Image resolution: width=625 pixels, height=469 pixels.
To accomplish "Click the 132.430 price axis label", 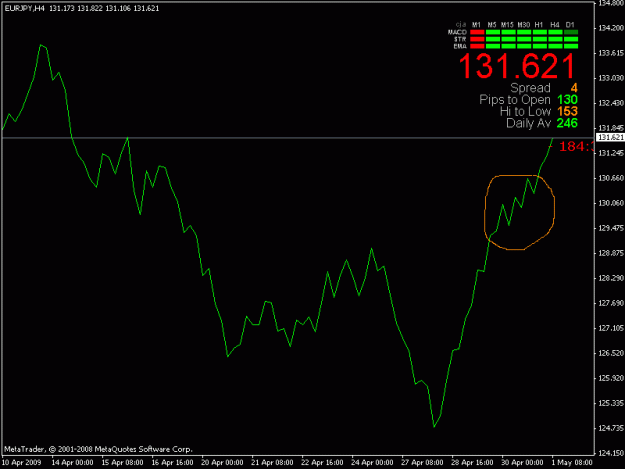I will pos(611,104).
